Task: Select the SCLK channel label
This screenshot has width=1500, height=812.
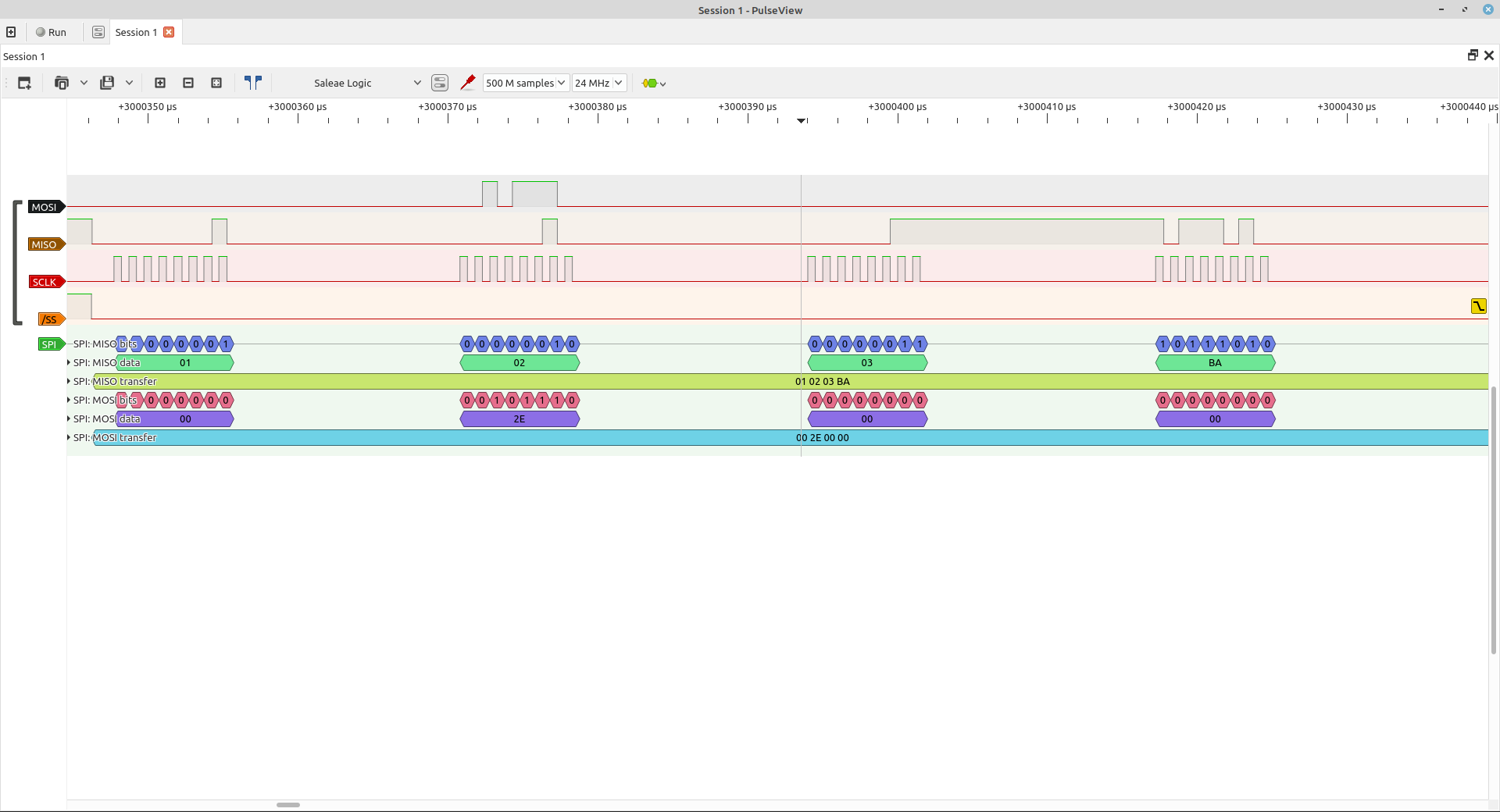Action: pyautogui.click(x=47, y=282)
